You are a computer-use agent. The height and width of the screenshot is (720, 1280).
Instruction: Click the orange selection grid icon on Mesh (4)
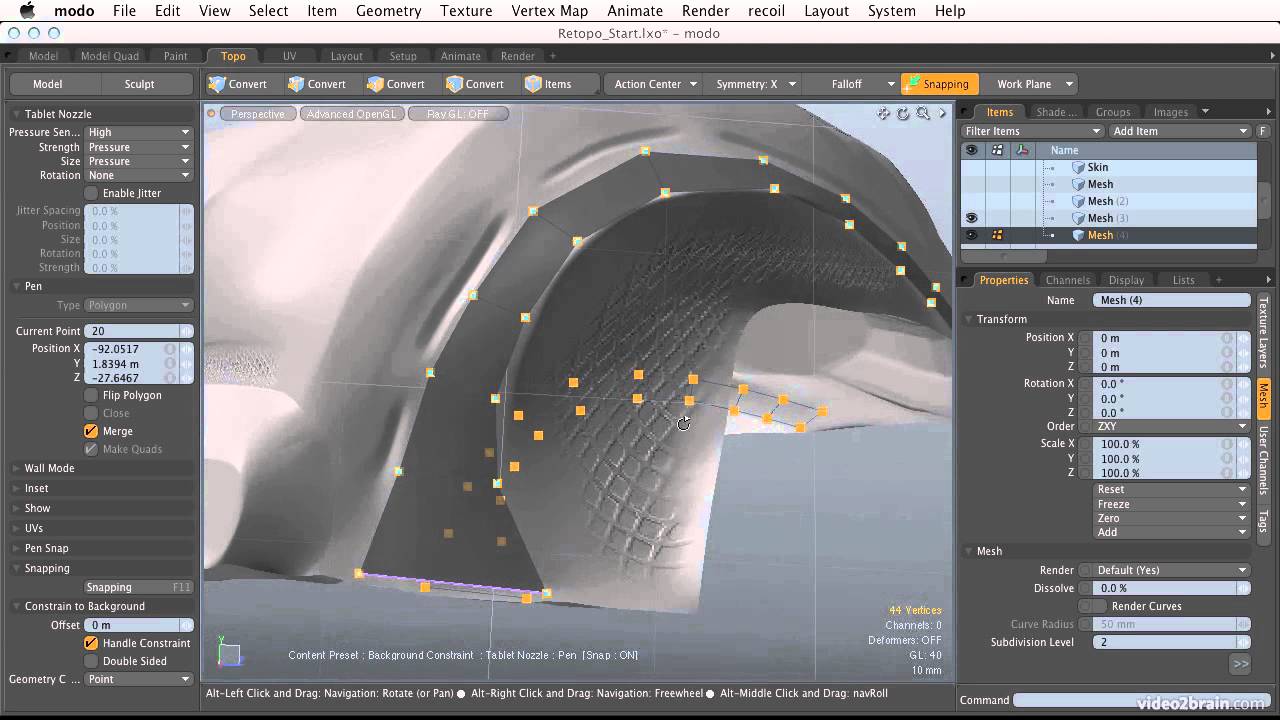(x=997, y=235)
